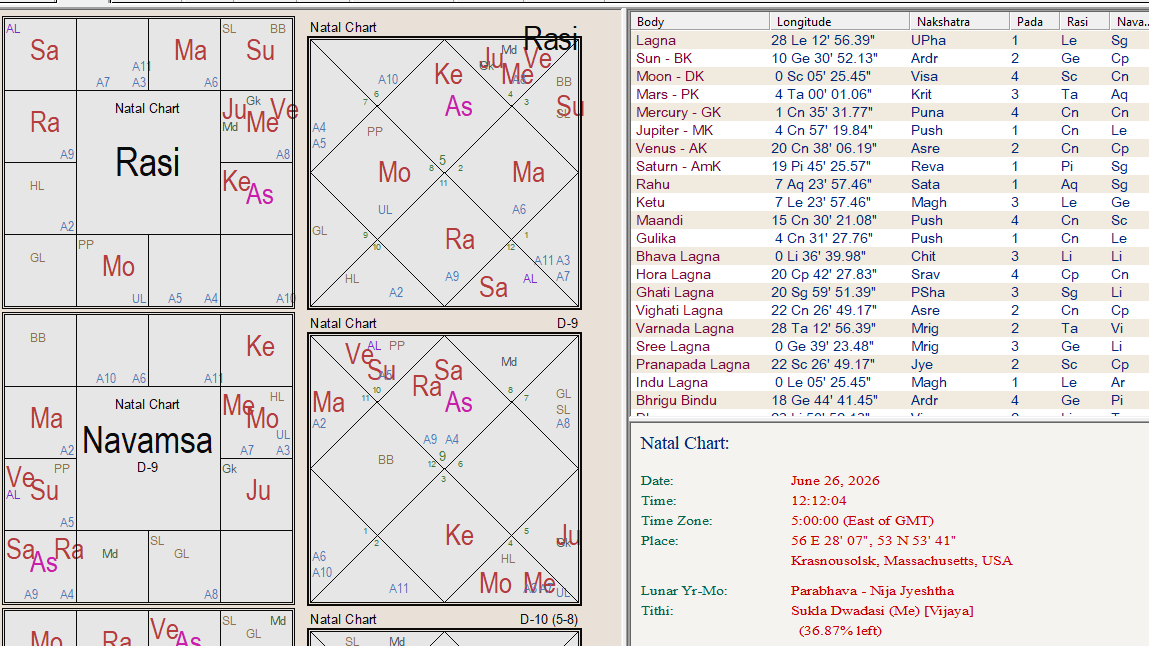The height and width of the screenshot is (646, 1149).
Task: Click the time value 12:12:04
Action: point(819,501)
